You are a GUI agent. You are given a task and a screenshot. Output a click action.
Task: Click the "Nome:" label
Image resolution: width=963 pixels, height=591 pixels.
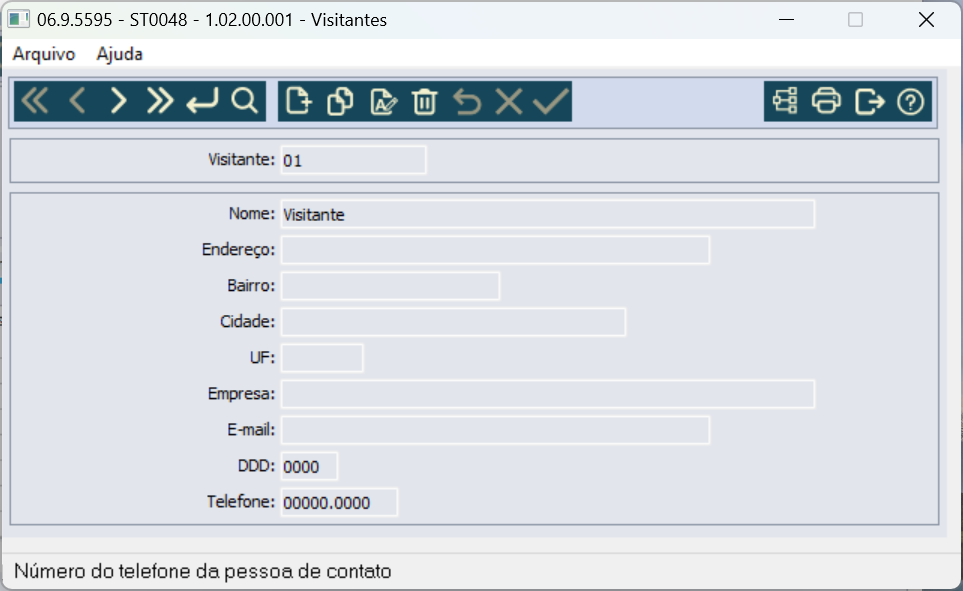252,214
